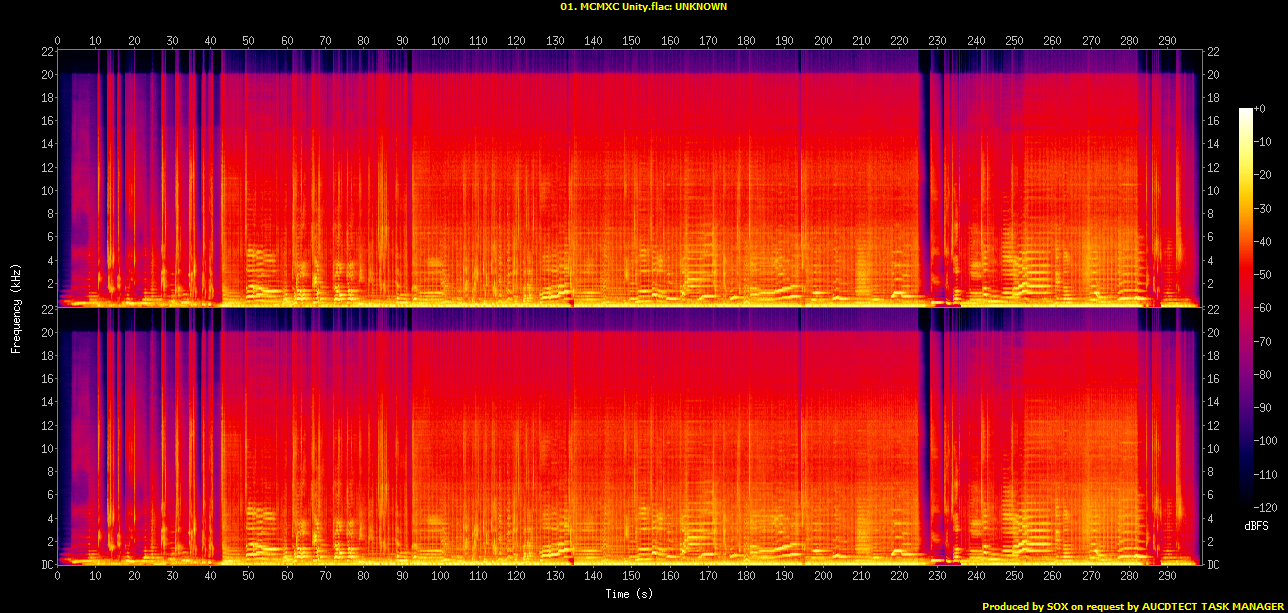Select the 100 second mark on the top time axis
The width and height of the screenshot is (1288, 613).
click(440, 41)
